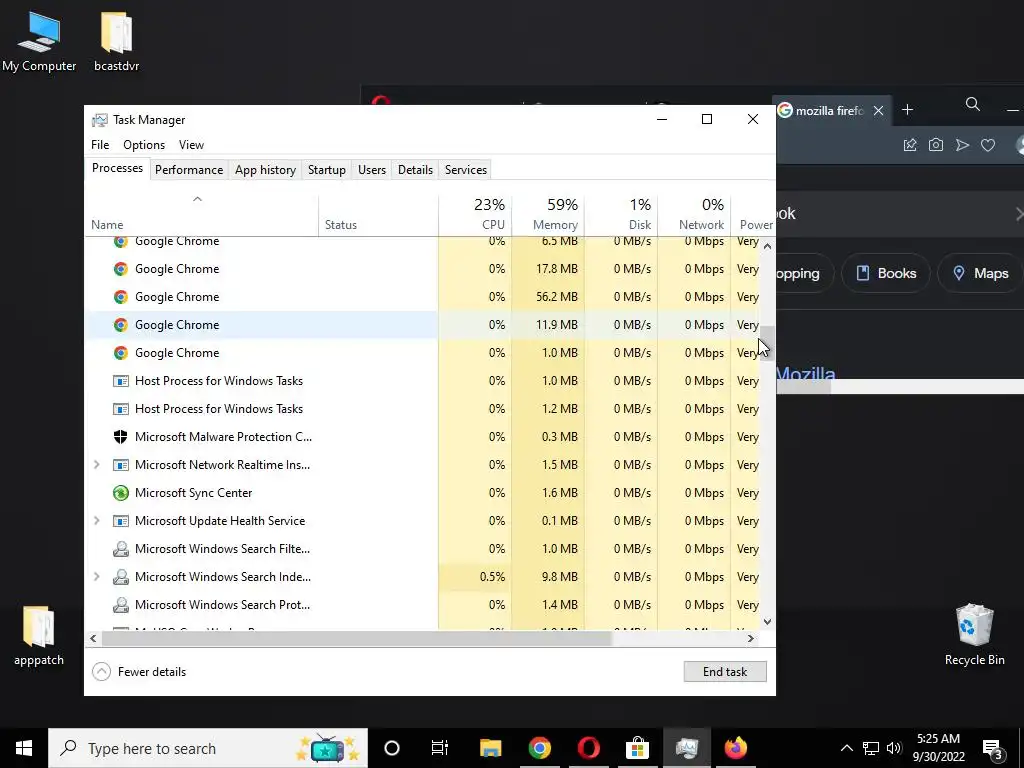Click vertical scrollbar up arrow
Screen dimensions: 1024x768
[x=767, y=246]
